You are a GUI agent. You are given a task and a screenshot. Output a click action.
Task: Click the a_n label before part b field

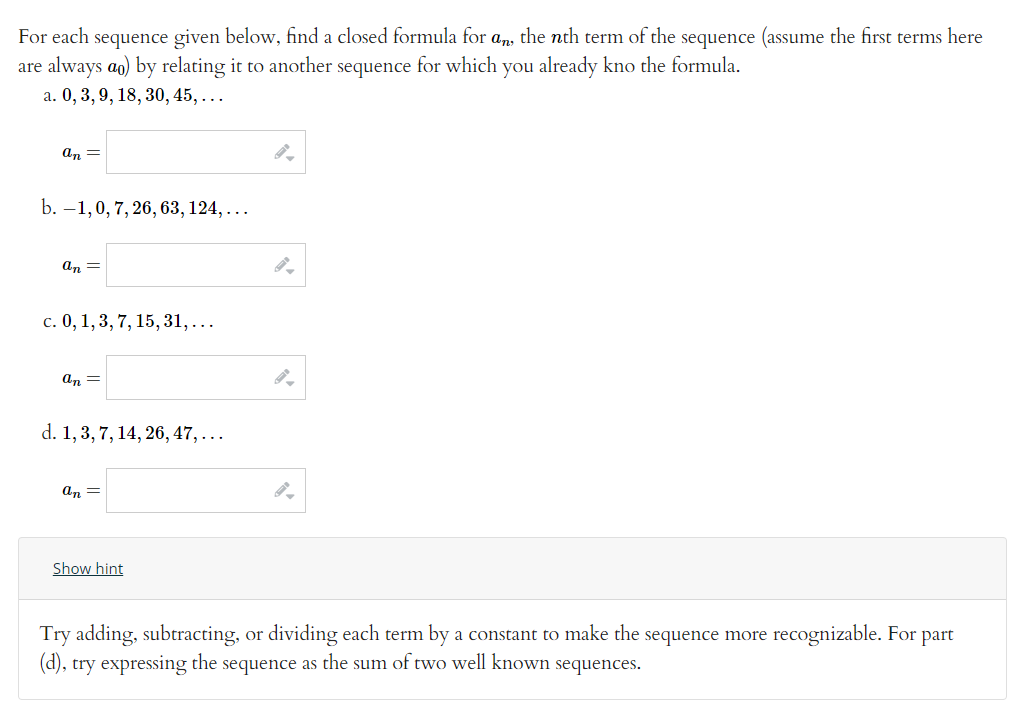[x=73, y=264]
